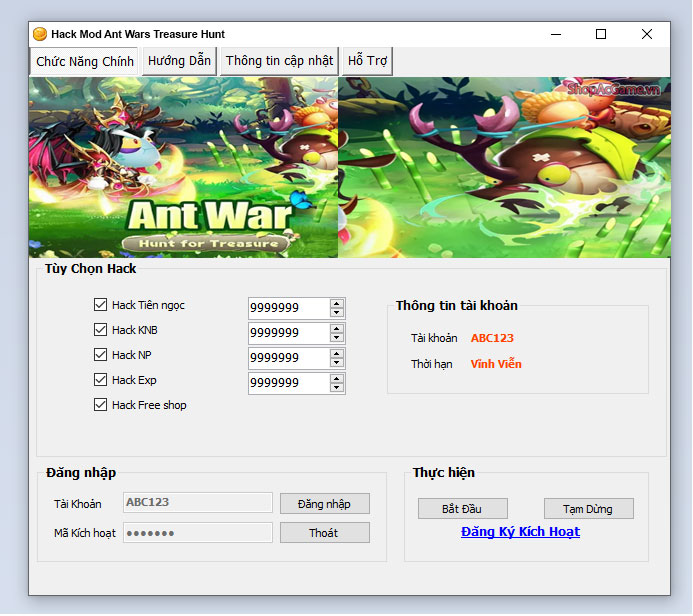Toggle the Hack Exp checkbox
This screenshot has width=693, height=616.
pyautogui.click(x=100, y=380)
